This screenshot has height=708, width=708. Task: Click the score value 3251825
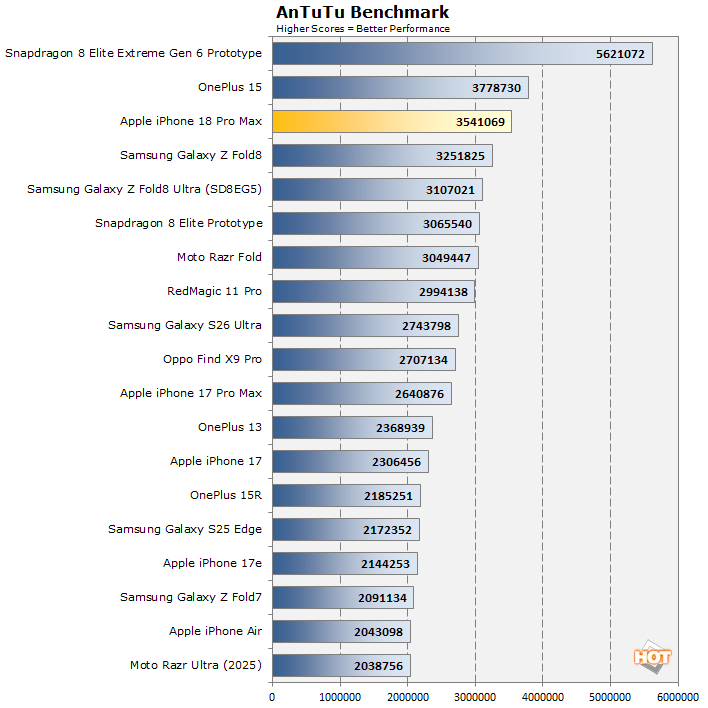pyautogui.click(x=460, y=156)
